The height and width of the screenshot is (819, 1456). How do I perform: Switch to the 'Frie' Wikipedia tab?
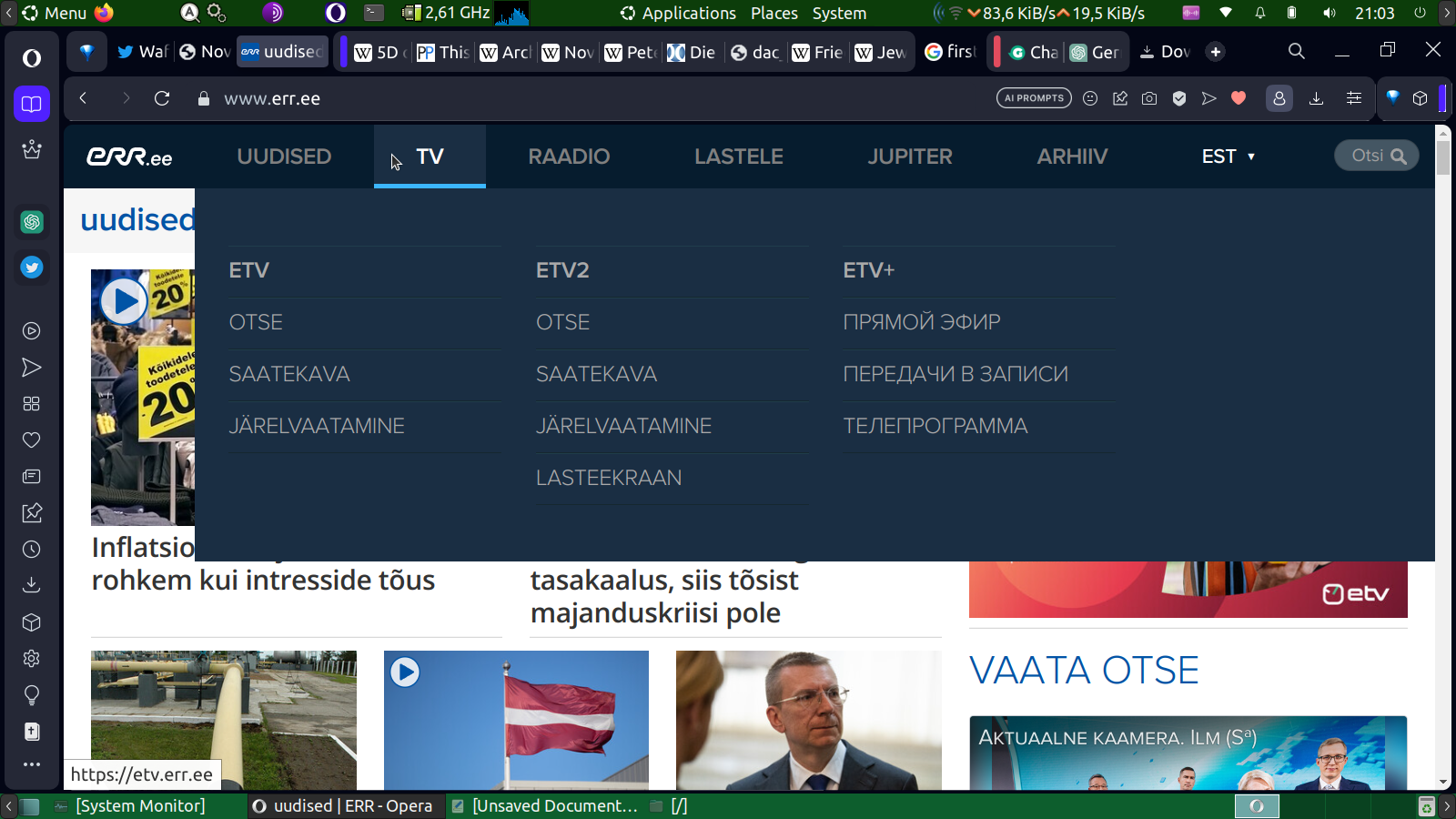(x=818, y=52)
